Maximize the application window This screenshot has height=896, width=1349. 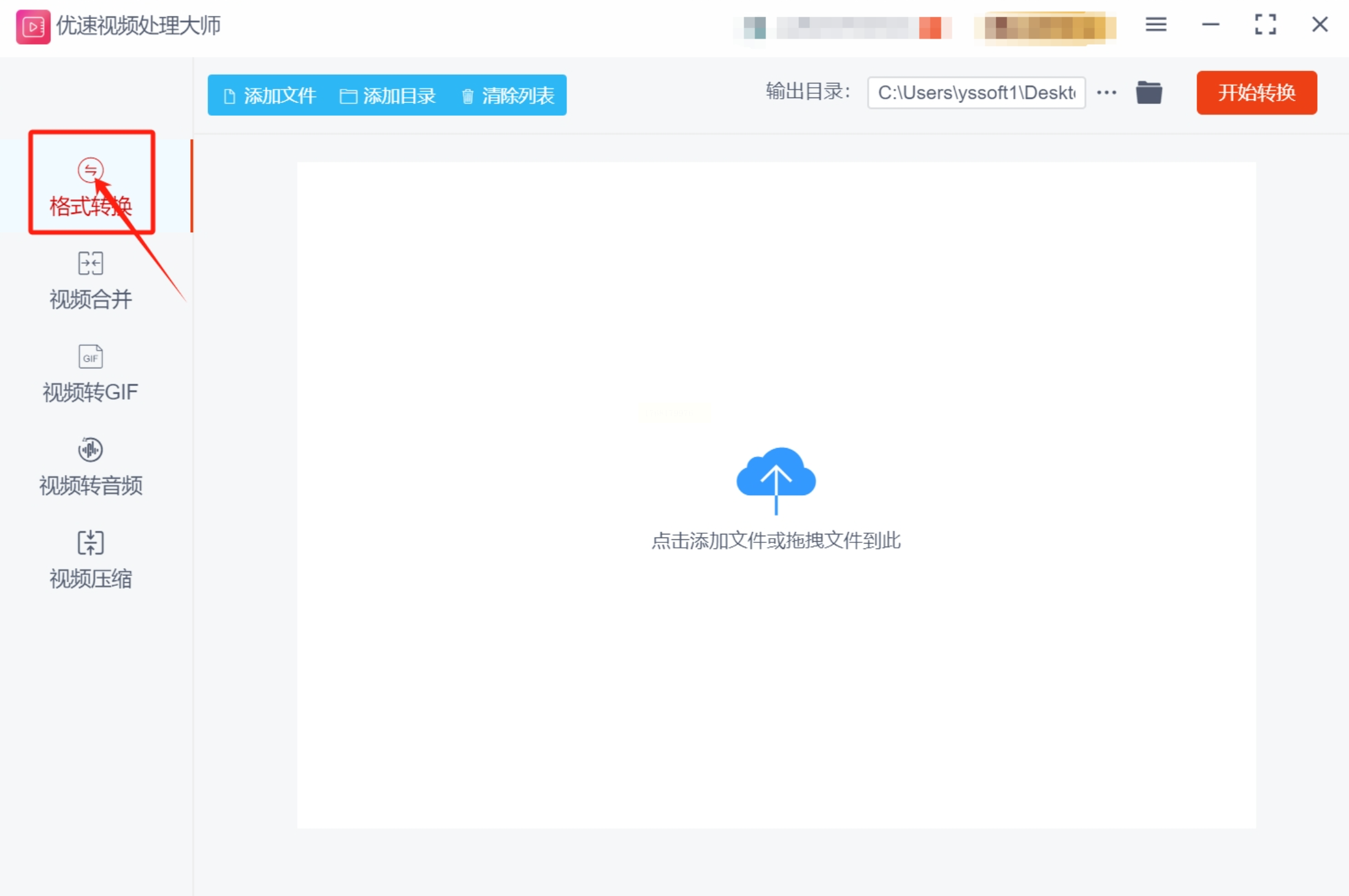click(1265, 25)
